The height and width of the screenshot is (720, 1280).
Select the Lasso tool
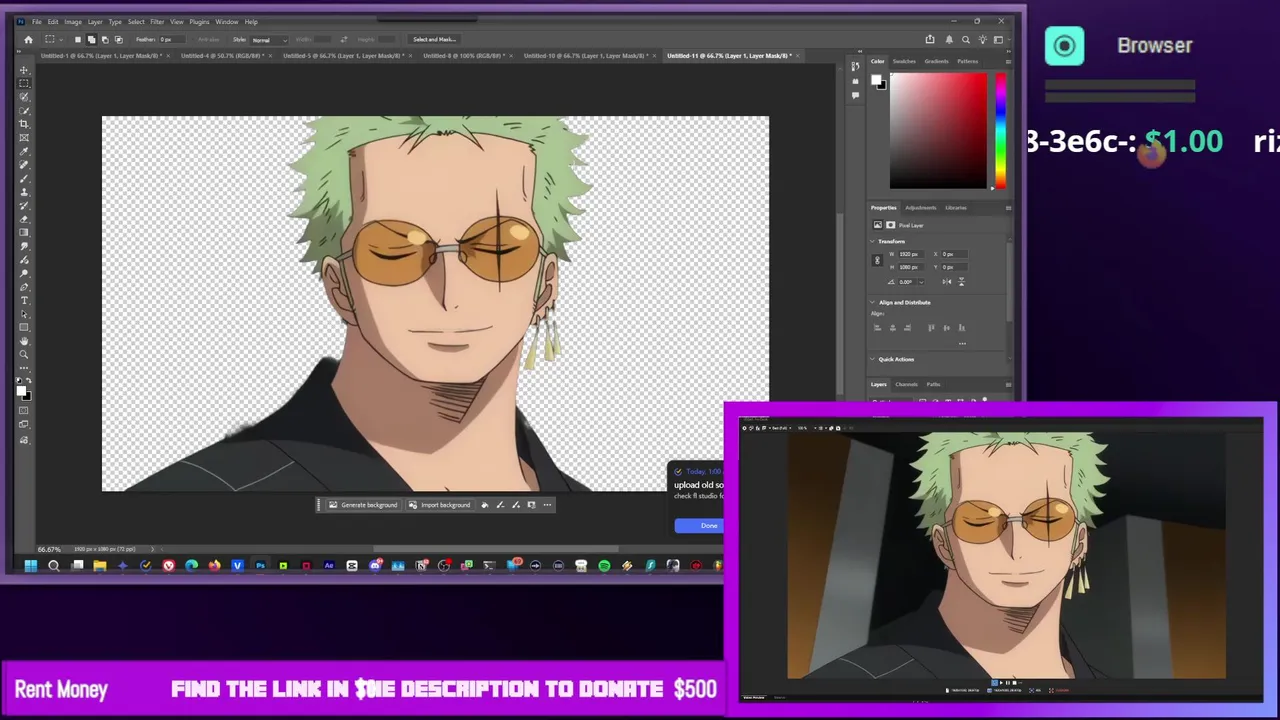coord(24,97)
